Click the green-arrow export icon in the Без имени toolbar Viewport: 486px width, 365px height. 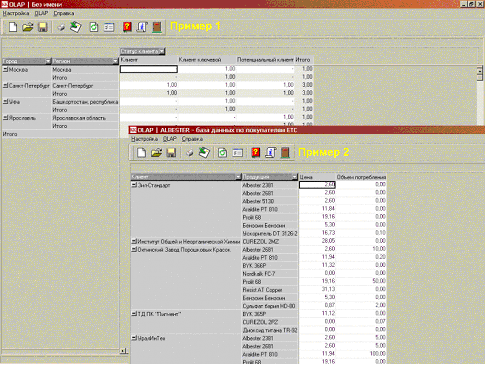pos(76,27)
